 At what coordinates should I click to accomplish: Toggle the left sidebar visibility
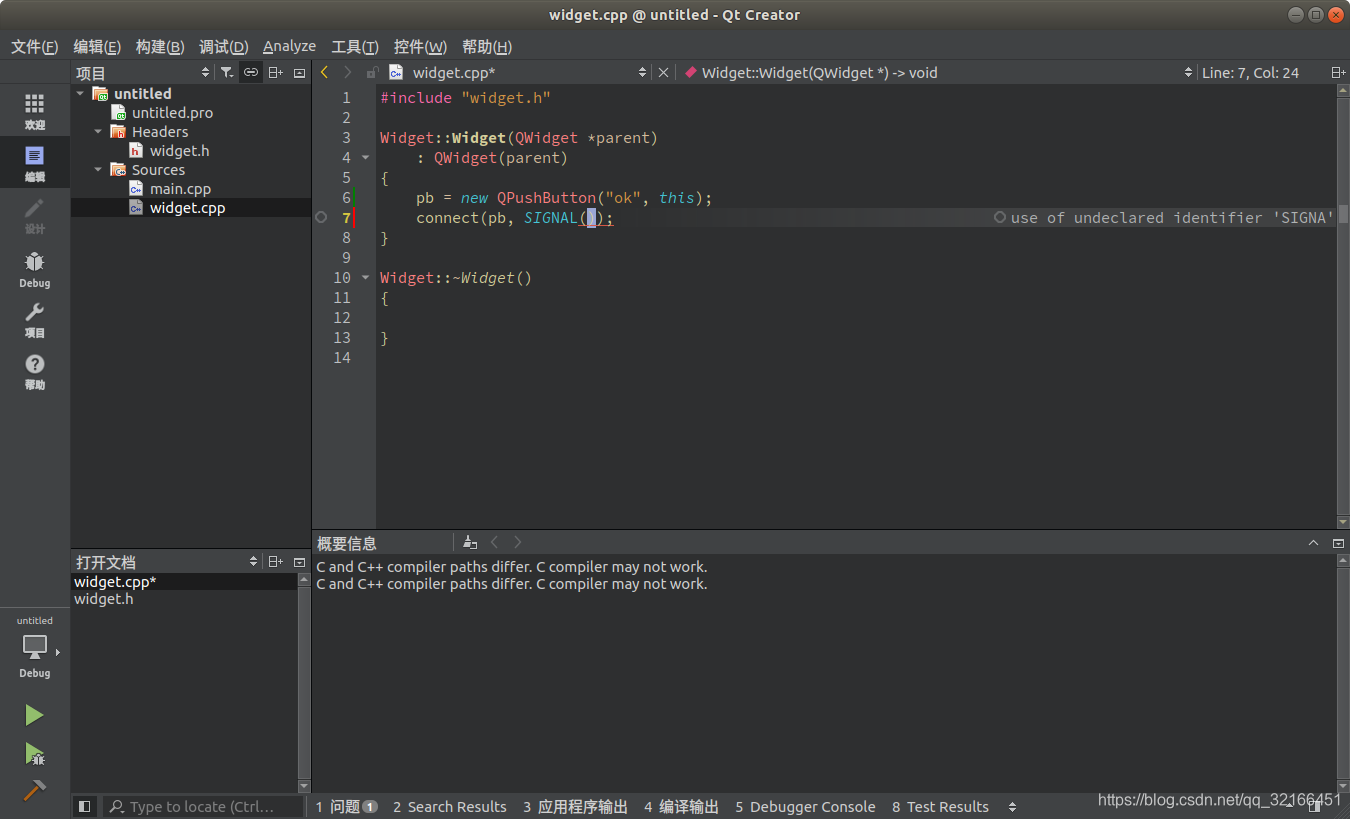(x=85, y=806)
